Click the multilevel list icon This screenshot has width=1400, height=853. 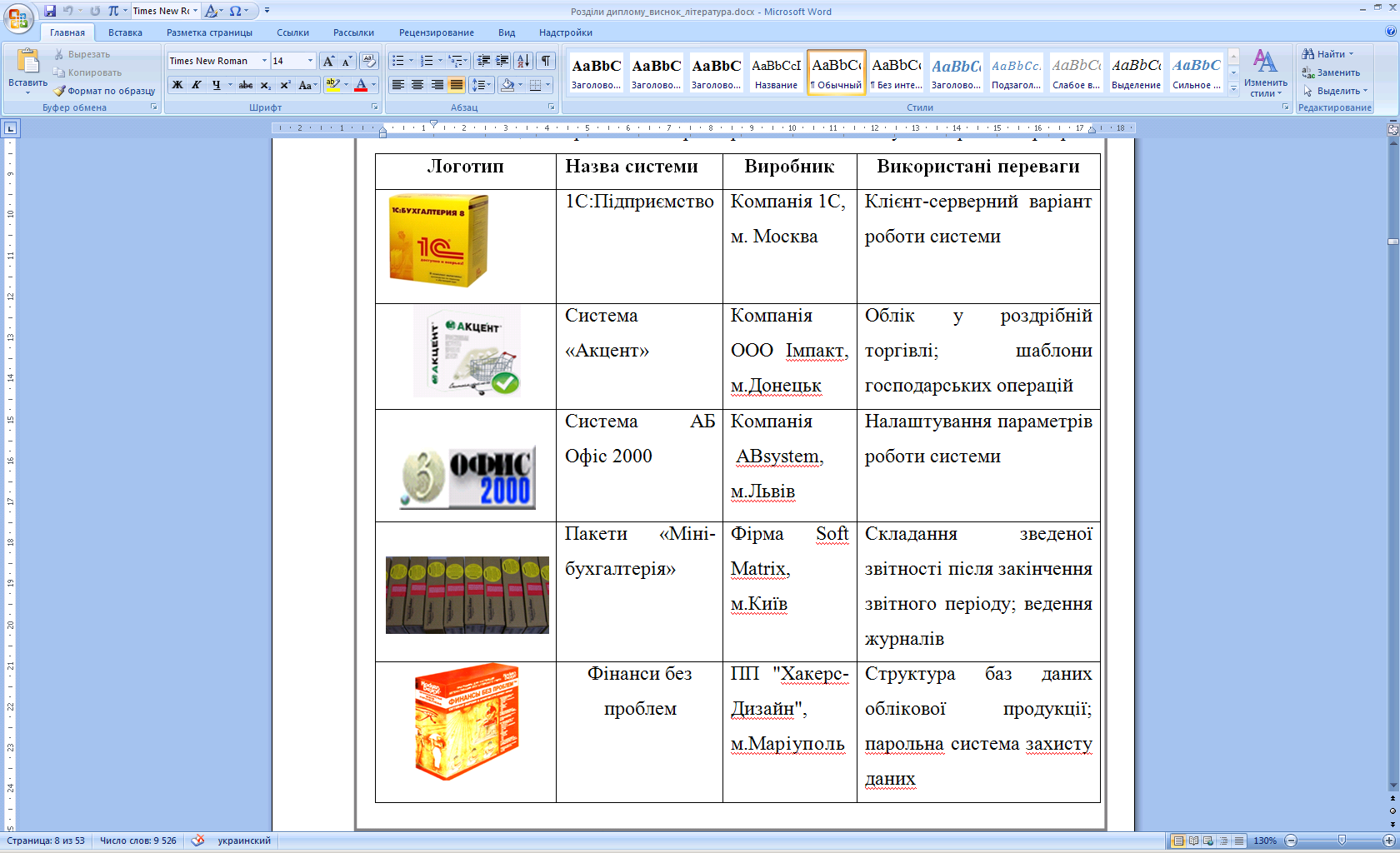(x=455, y=61)
